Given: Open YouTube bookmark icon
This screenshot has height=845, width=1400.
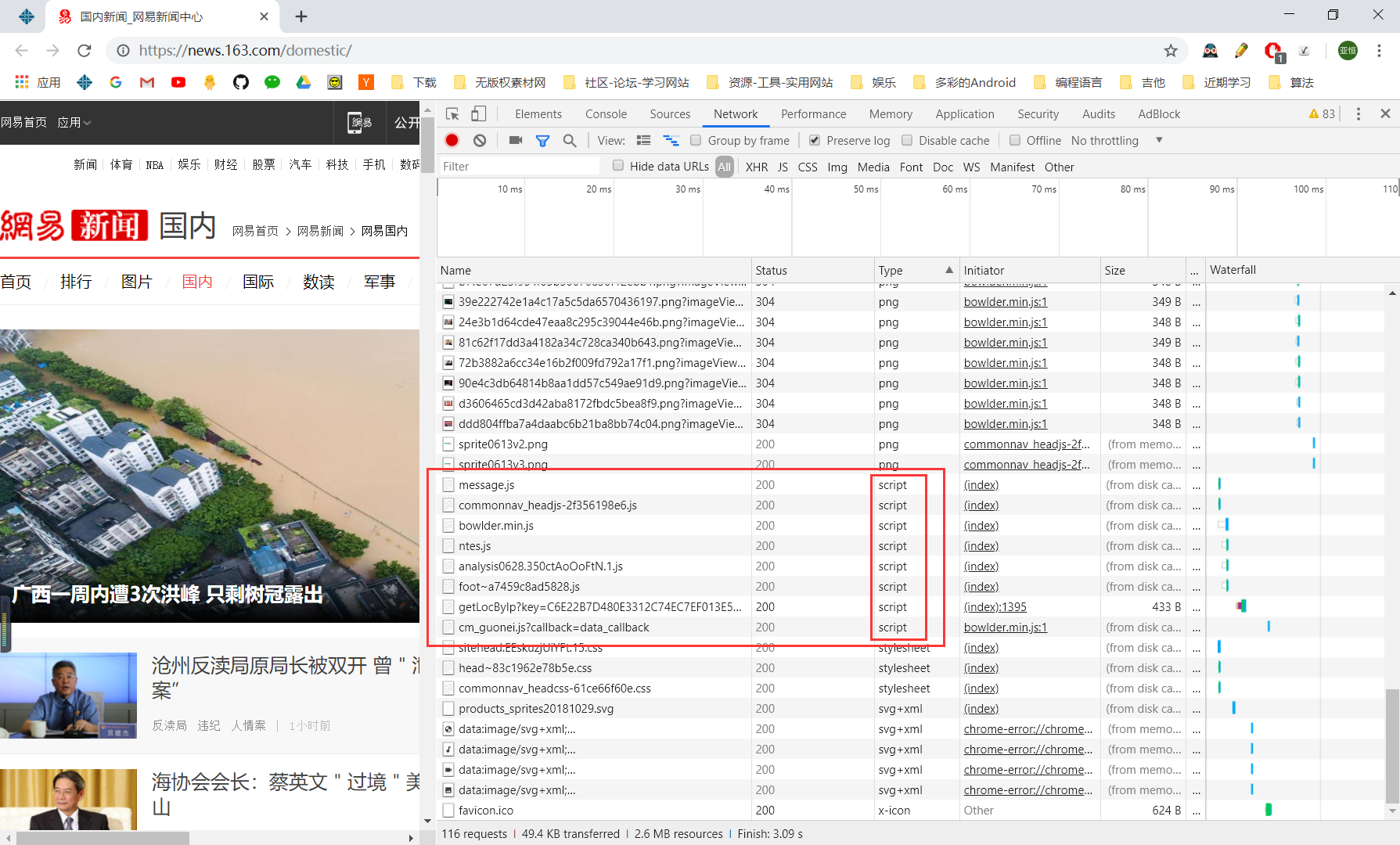Looking at the screenshot, I should coord(178,82).
